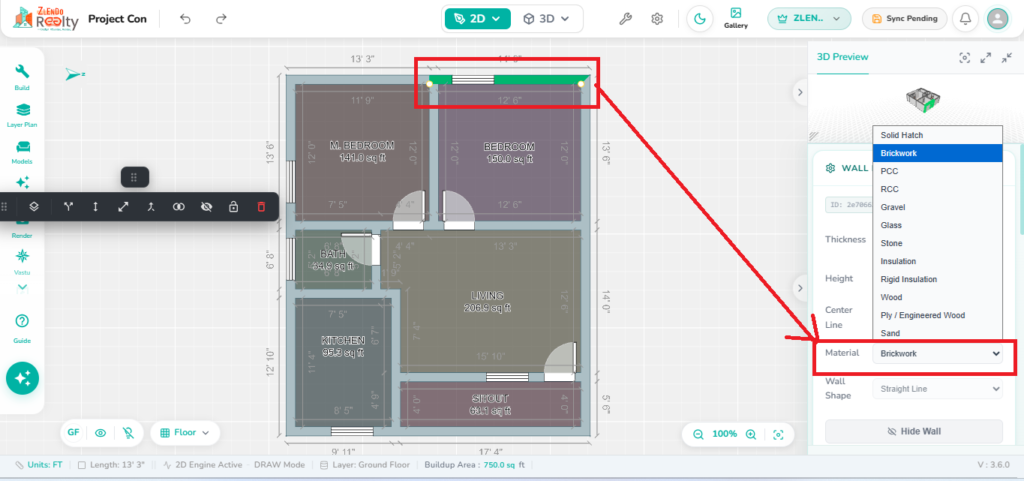The height and width of the screenshot is (481, 1024).
Task: Toggle the eye-slash hide icon in floating toolbar
Action: click(207, 206)
